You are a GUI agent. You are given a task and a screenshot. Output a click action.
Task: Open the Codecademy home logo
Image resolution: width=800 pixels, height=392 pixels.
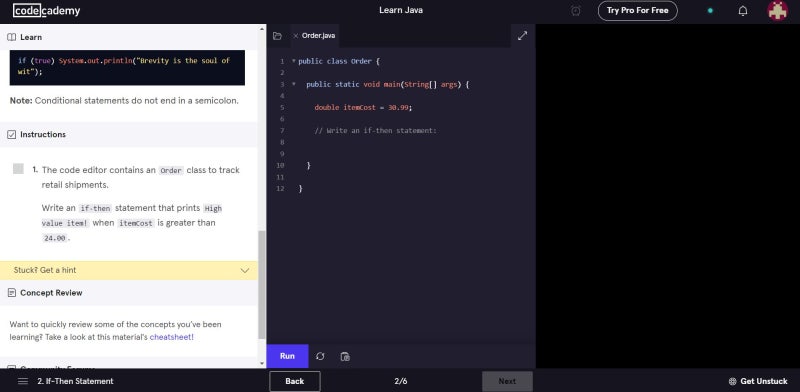(46, 11)
